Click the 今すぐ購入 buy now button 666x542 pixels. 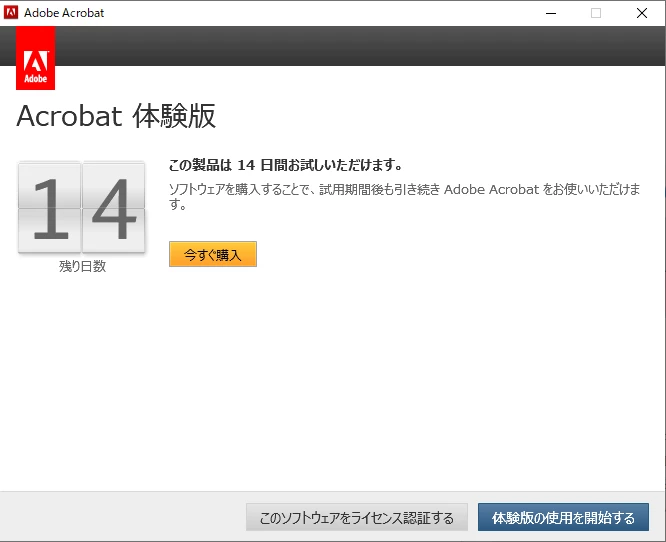coord(213,254)
